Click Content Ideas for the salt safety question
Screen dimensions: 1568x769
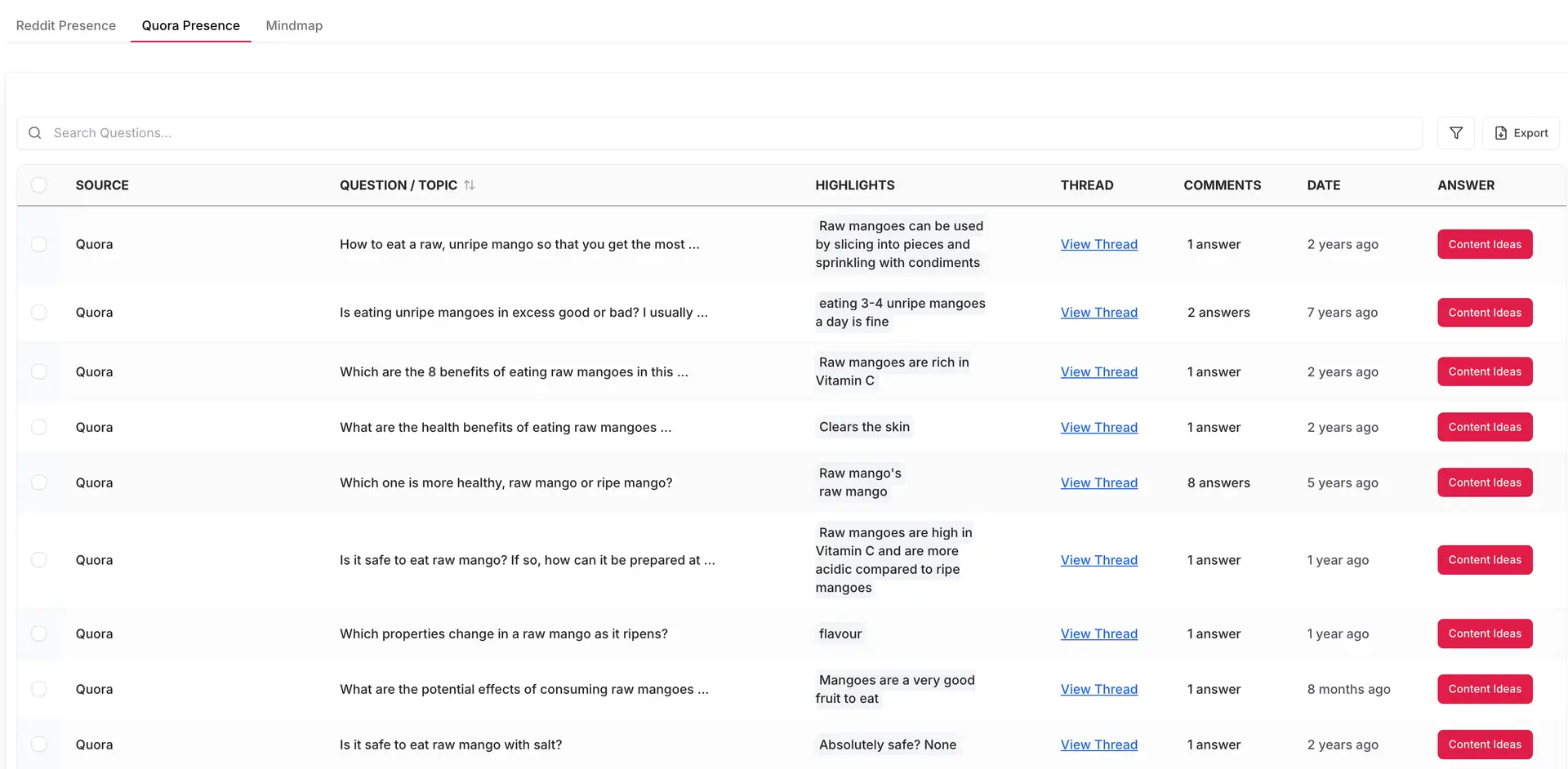[x=1485, y=744]
